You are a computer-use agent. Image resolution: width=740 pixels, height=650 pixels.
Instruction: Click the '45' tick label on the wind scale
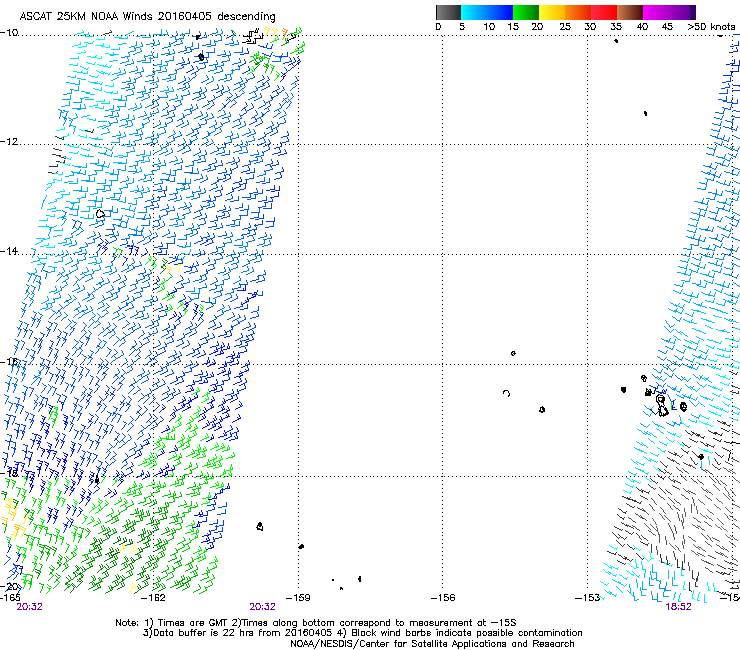[x=667, y=27]
